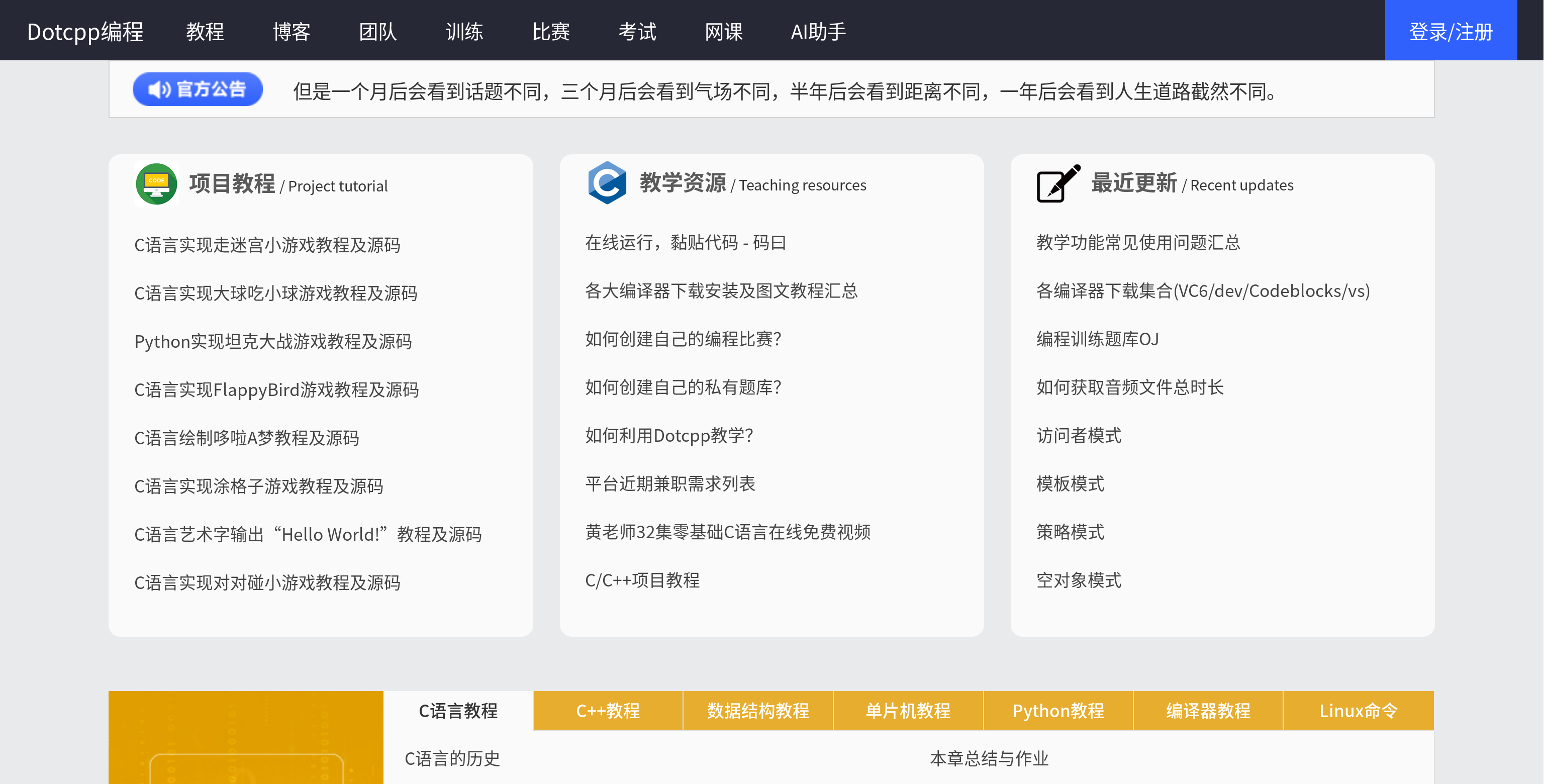Open 各大编译器下载安装及图文教程汇总 link
Viewport: 1544px width, 784px height.
pyautogui.click(x=721, y=290)
